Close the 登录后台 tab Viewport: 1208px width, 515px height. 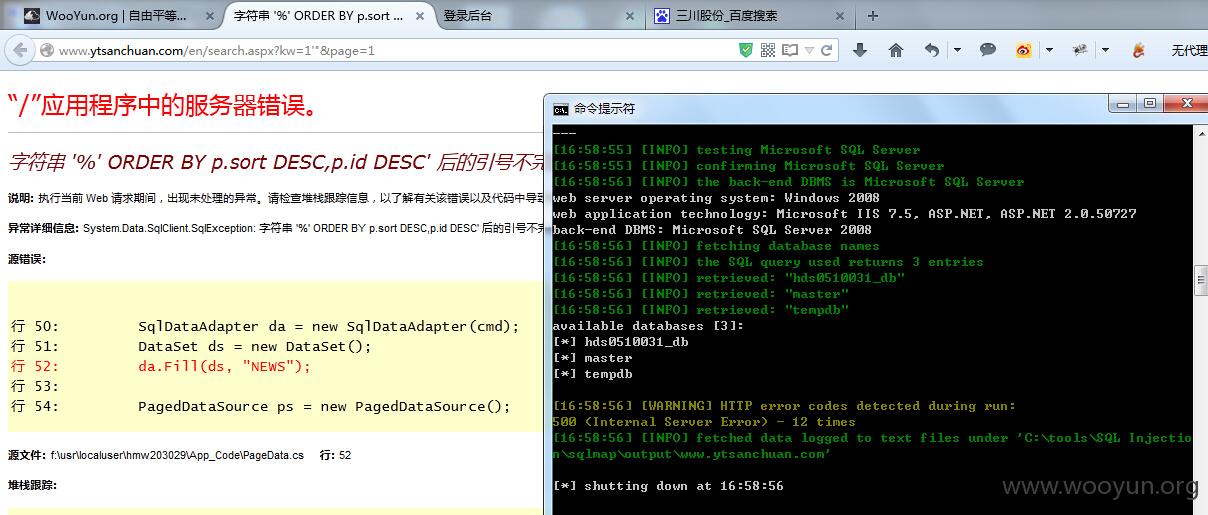pos(629,16)
